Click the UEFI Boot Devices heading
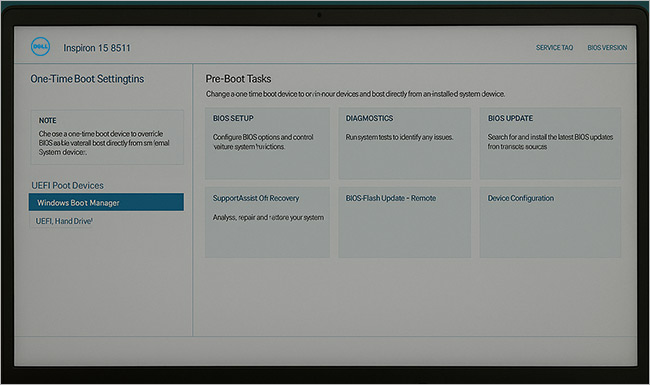The height and width of the screenshot is (385, 650). (68, 185)
